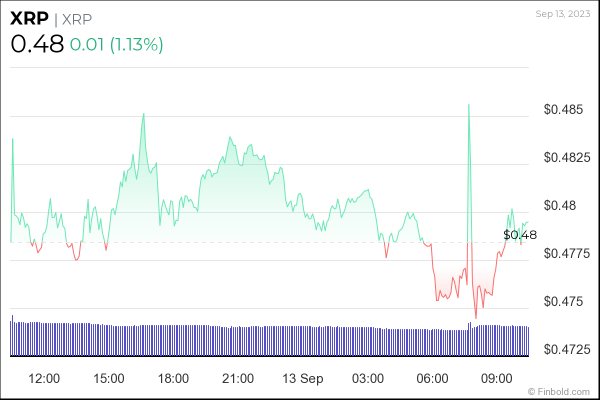Select the 13 Sep date axis label
The height and width of the screenshot is (400, 600).
pos(302,378)
